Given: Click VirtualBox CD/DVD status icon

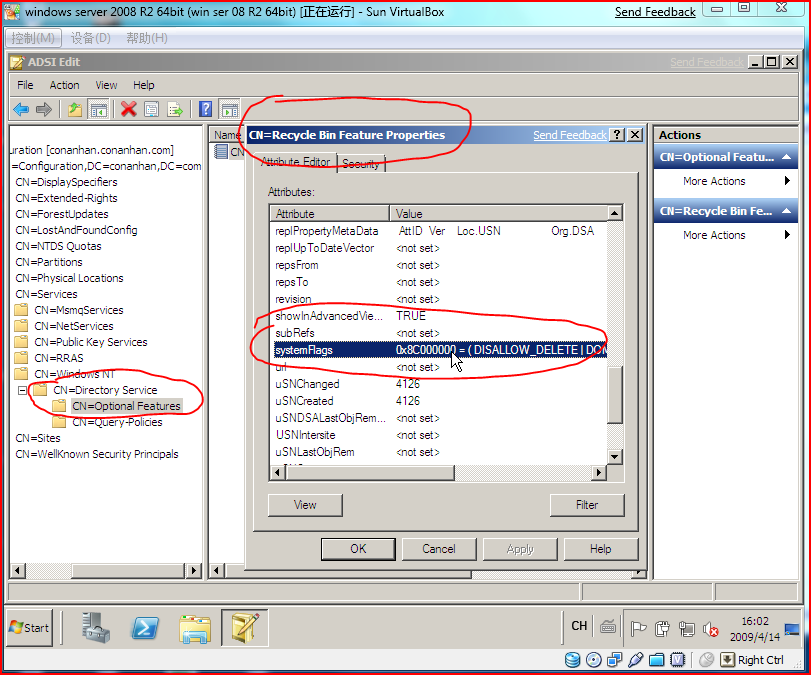Looking at the screenshot, I should pos(593,660).
